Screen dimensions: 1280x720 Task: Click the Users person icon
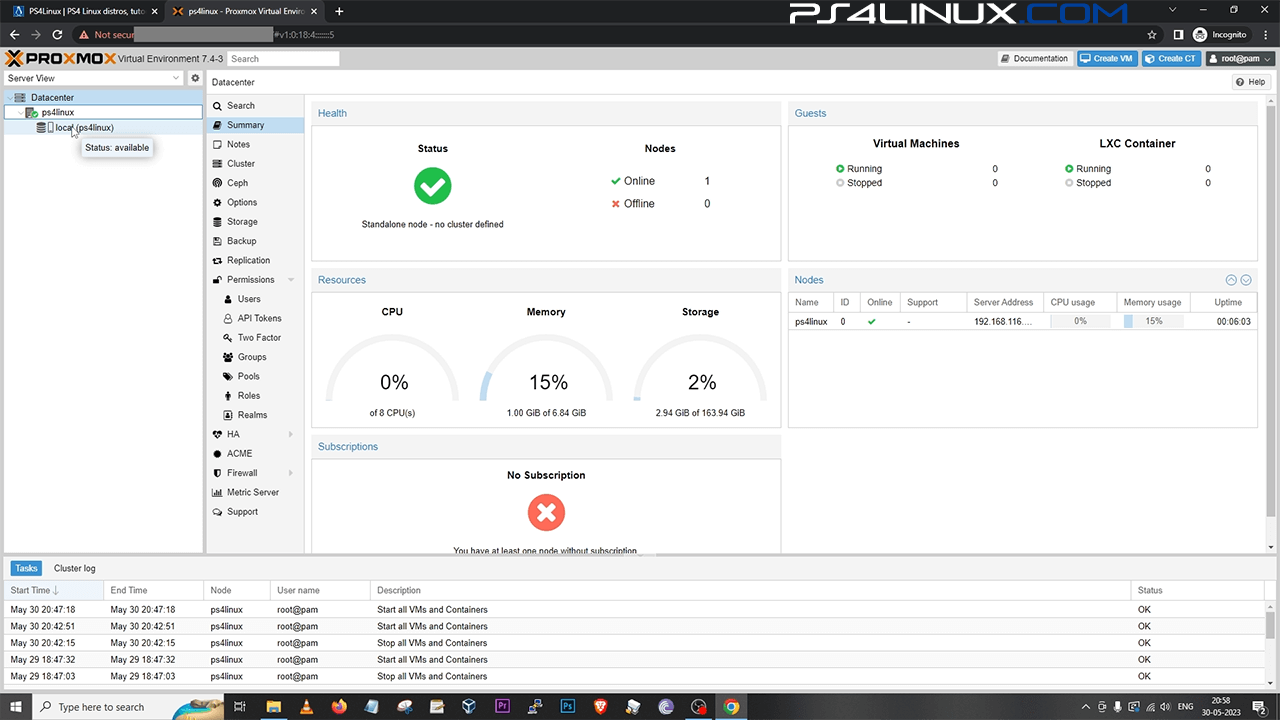[228, 299]
